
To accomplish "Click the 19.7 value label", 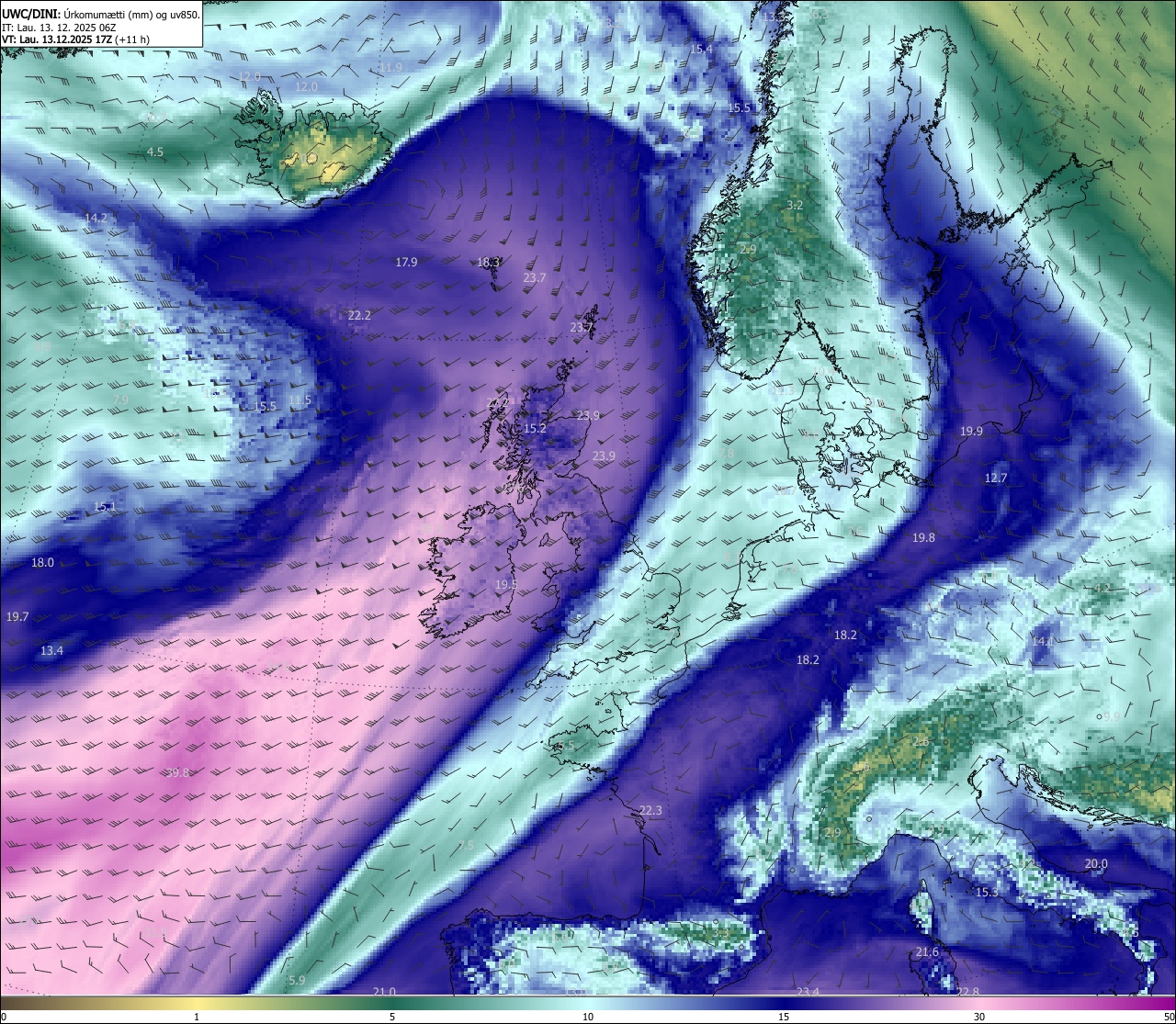I will click(17, 617).
